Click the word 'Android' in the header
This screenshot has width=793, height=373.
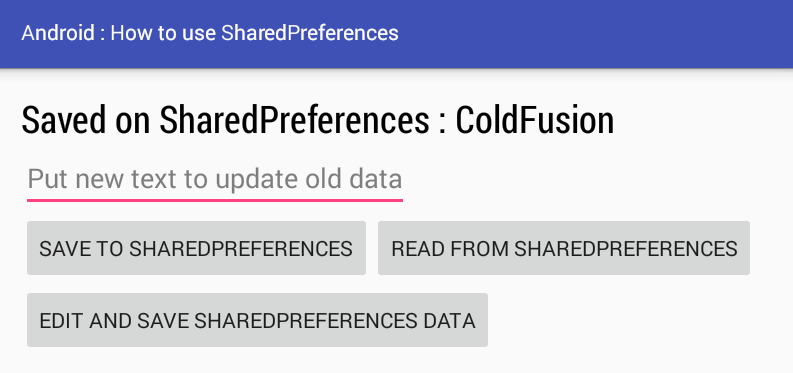point(58,33)
